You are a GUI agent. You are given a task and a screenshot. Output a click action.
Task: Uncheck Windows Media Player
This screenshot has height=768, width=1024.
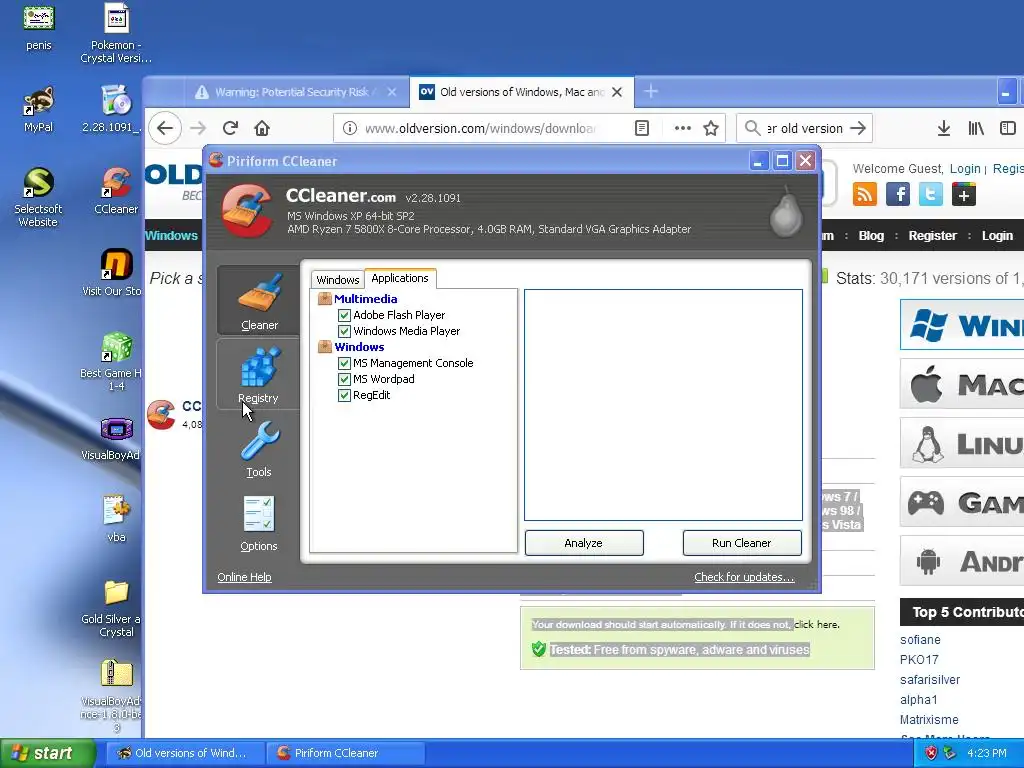coord(344,332)
